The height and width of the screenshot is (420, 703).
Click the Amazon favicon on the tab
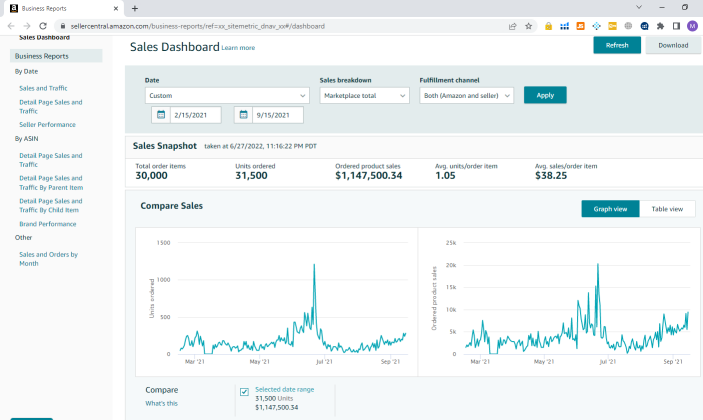click(14, 8)
